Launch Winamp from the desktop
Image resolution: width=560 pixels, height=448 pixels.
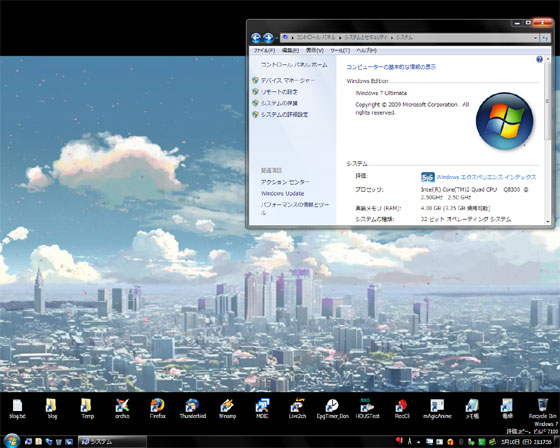coord(227,409)
